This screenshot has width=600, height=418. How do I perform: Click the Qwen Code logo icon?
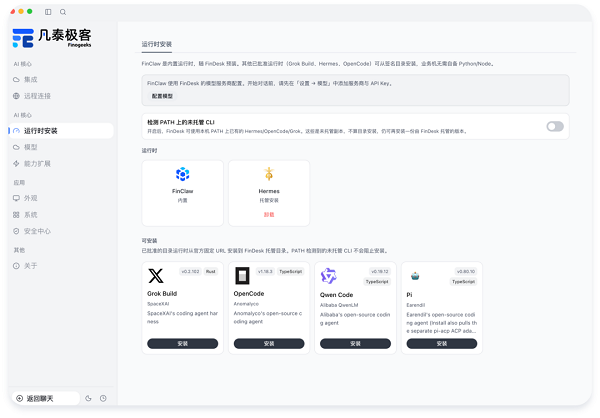(329, 276)
